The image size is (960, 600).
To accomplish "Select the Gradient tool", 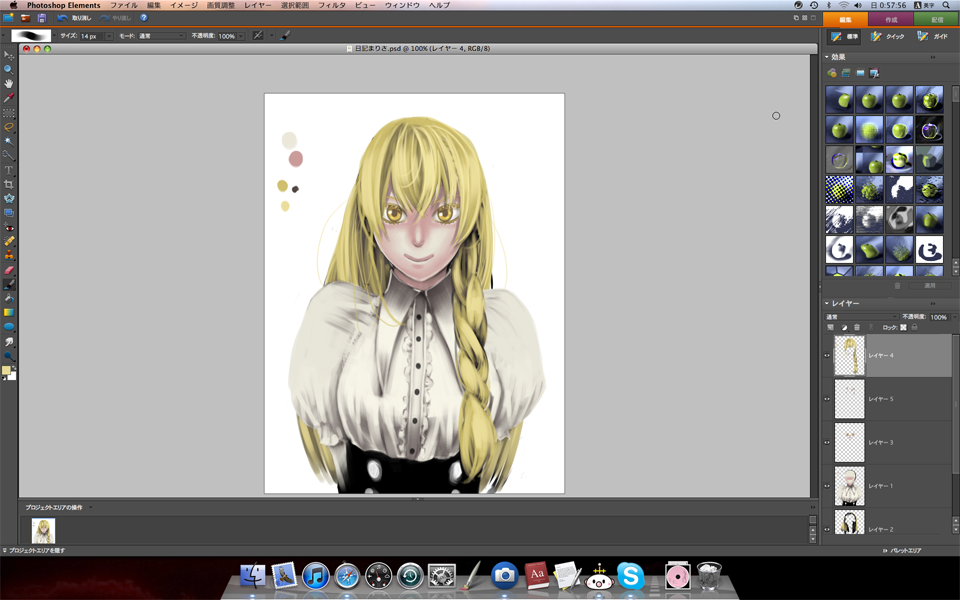I will click(x=9, y=313).
